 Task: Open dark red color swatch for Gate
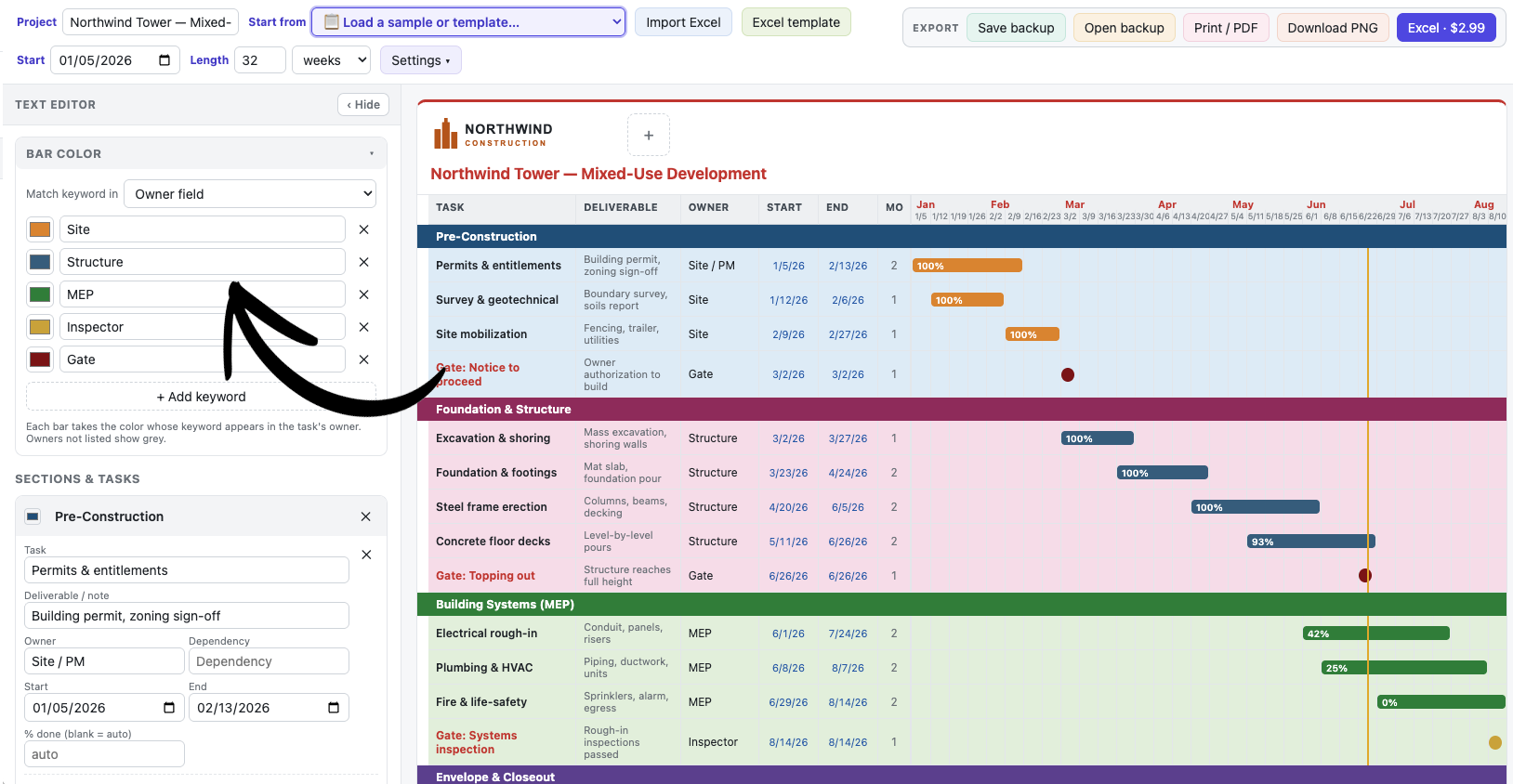[40, 359]
